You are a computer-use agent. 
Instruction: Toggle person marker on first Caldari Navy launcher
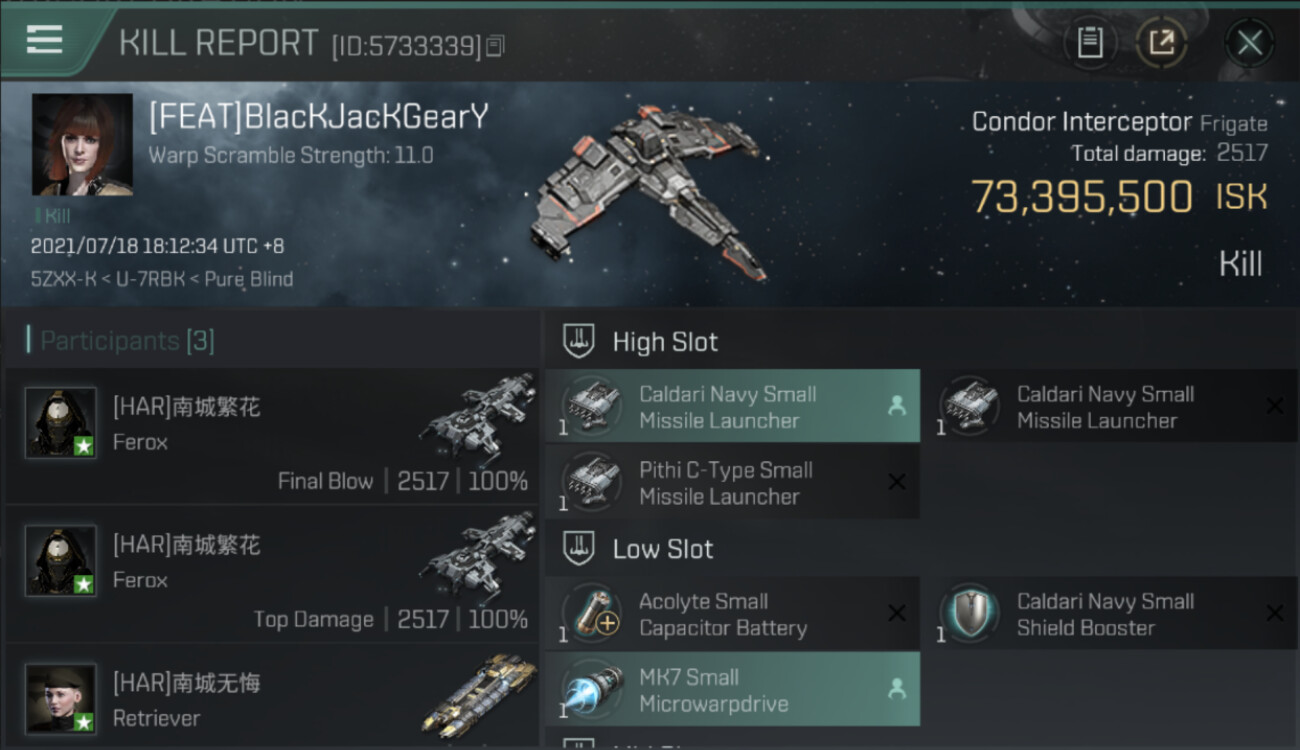896,406
